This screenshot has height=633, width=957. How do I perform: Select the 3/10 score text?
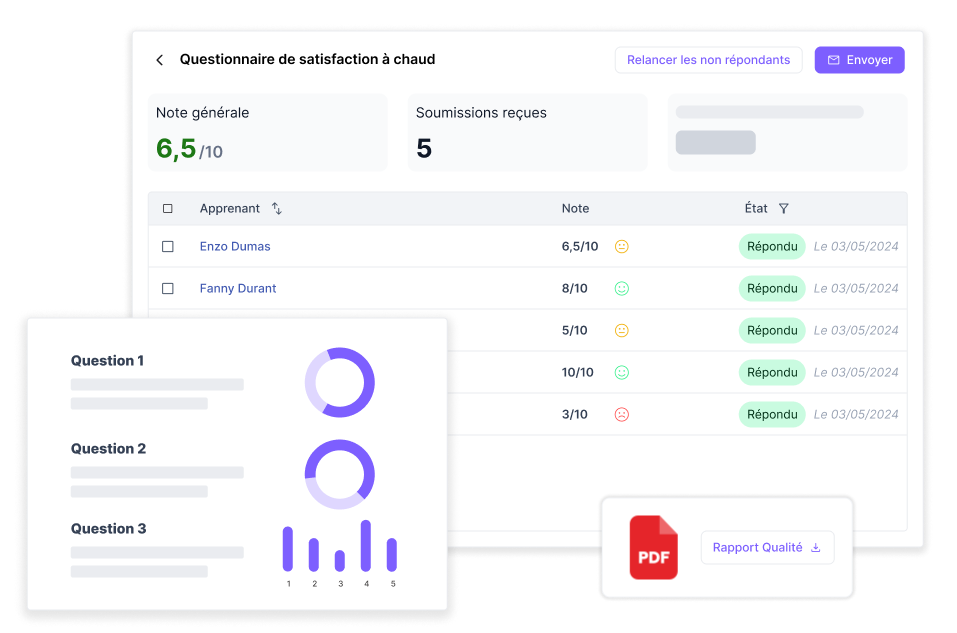[575, 414]
